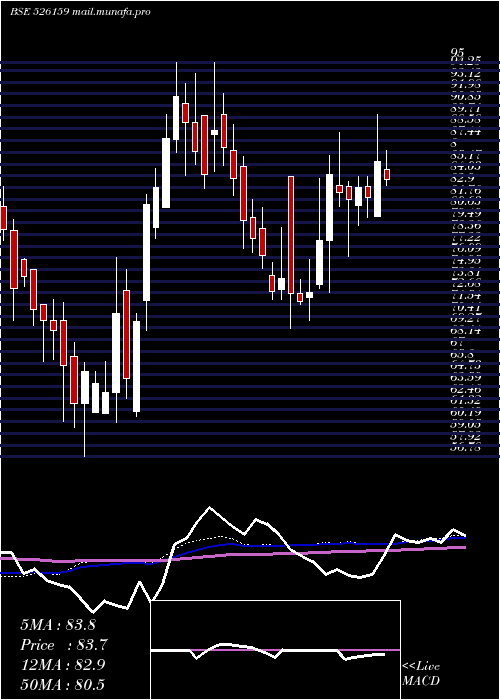Click the 79.49 price axis label
500x700 pixels.
point(465,214)
